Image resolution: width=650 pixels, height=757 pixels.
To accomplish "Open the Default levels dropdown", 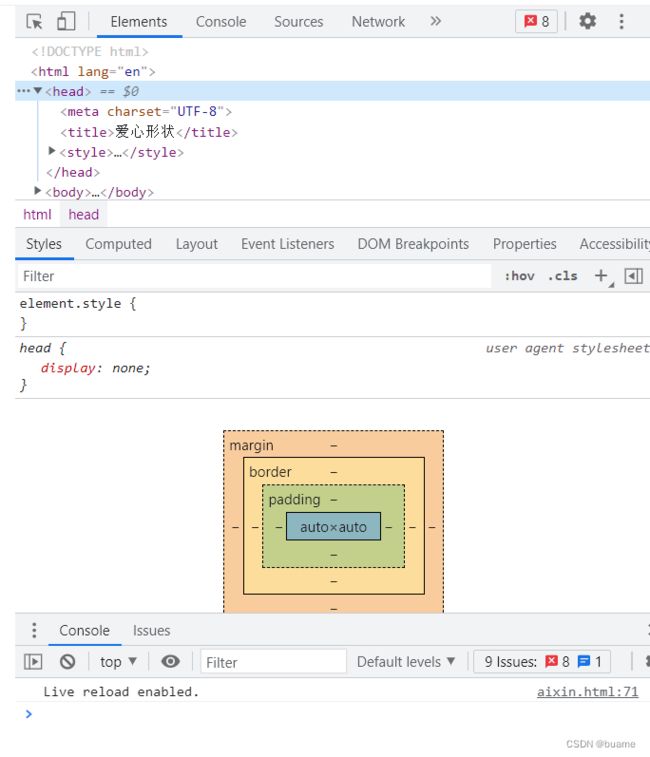I will [x=406, y=661].
